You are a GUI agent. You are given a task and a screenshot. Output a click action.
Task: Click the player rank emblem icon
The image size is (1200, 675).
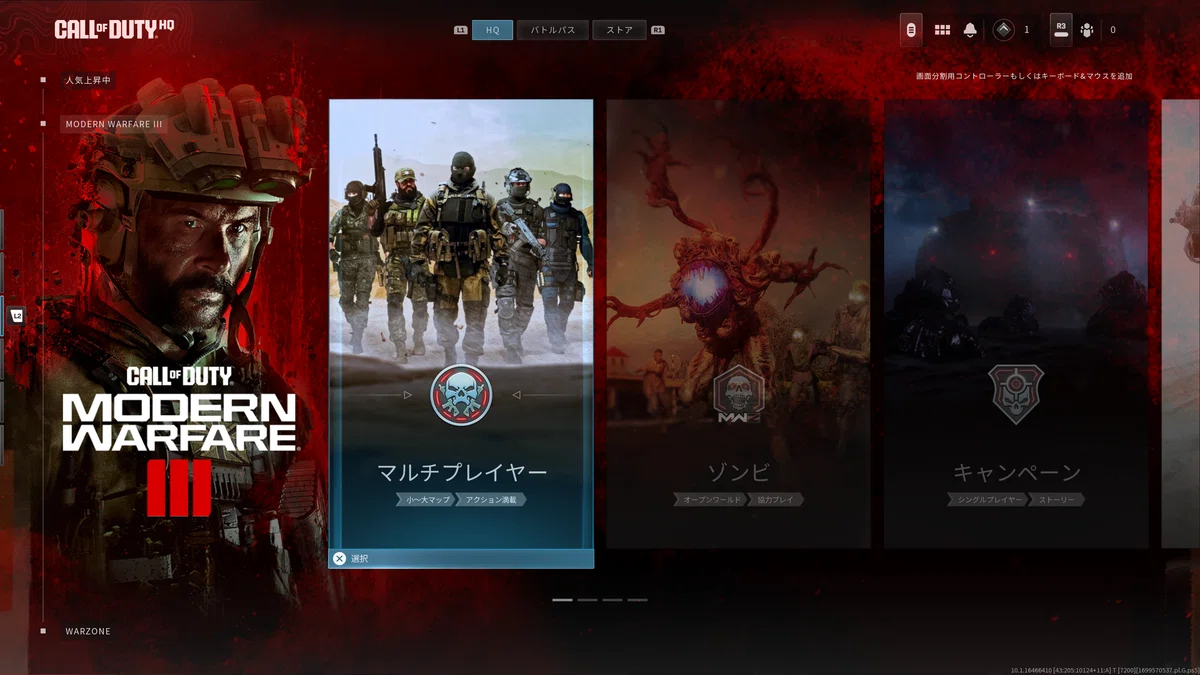coord(1003,30)
